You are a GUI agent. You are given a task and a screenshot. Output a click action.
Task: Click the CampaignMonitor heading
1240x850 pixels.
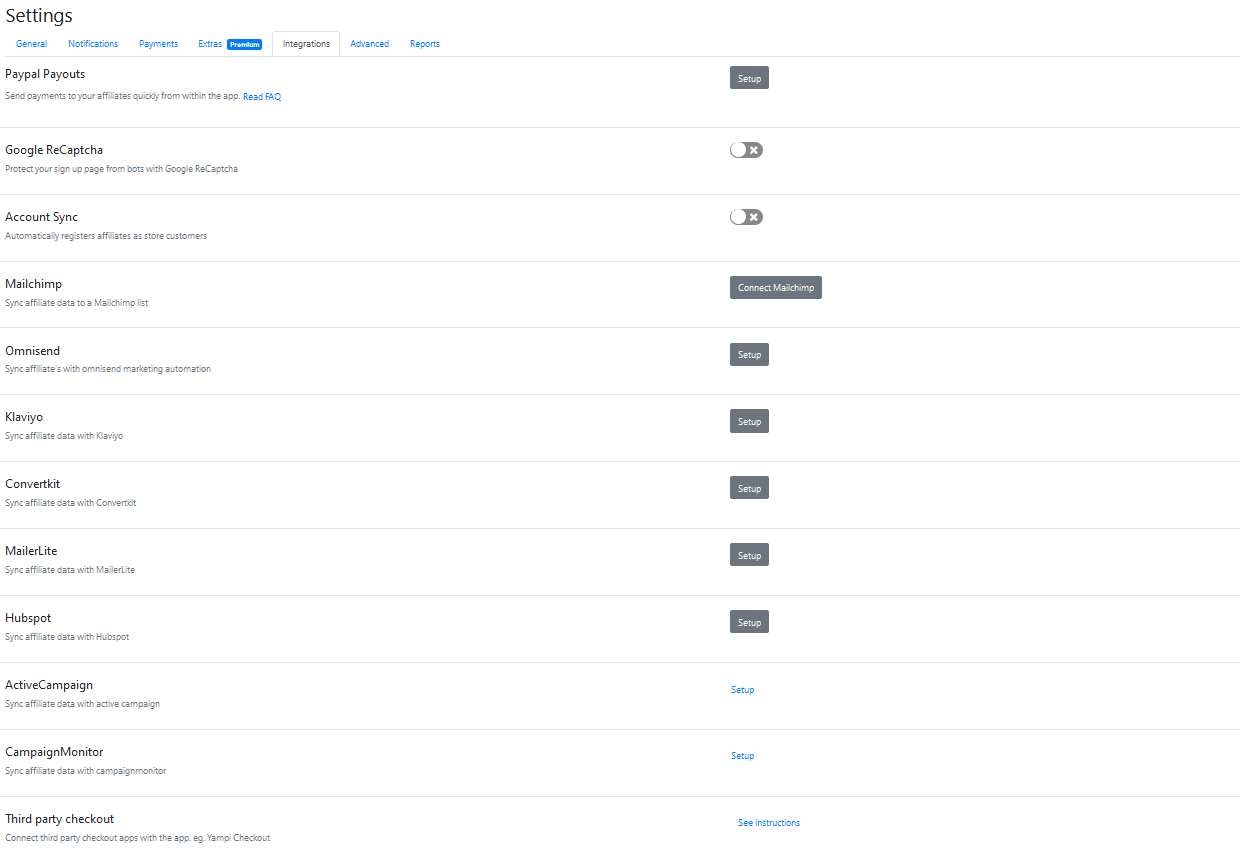pos(54,752)
